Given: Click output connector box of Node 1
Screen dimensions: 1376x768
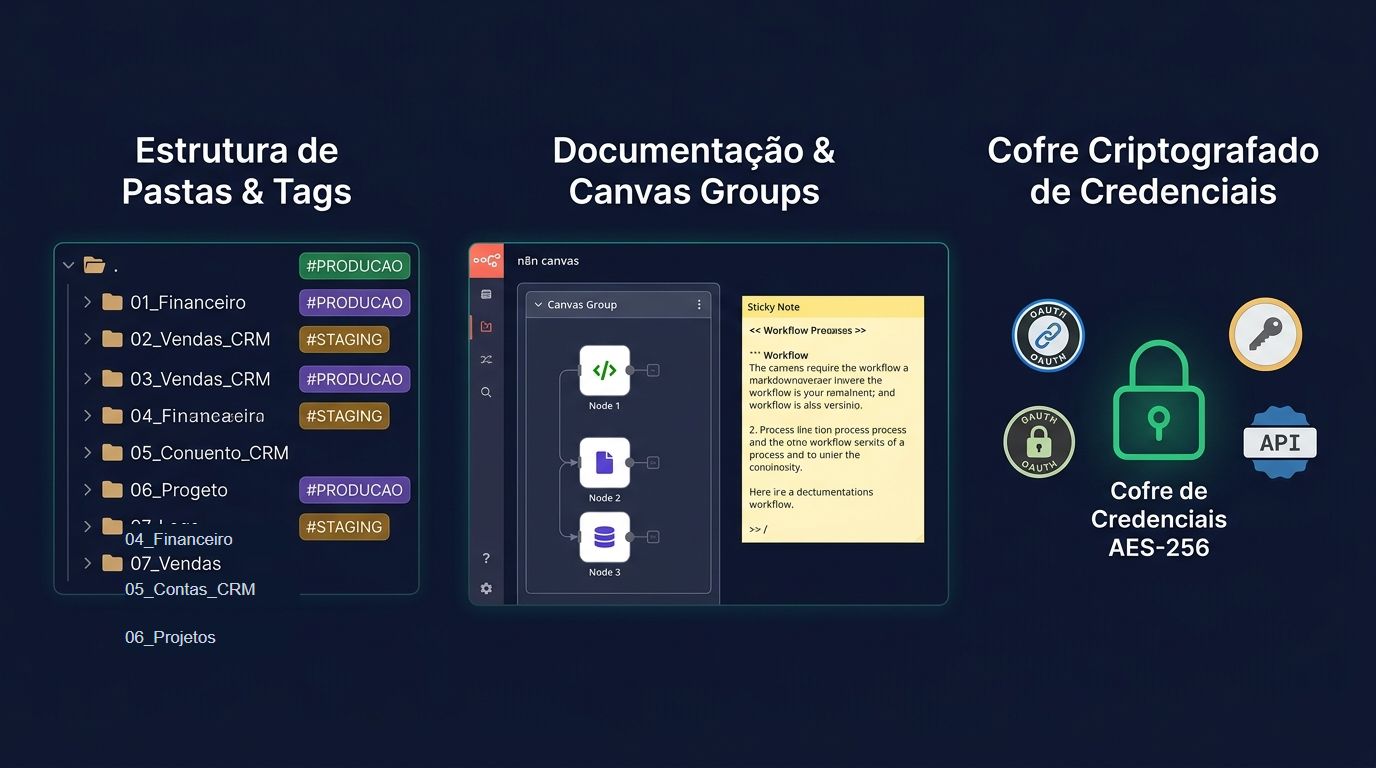Looking at the screenshot, I should [x=653, y=370].
